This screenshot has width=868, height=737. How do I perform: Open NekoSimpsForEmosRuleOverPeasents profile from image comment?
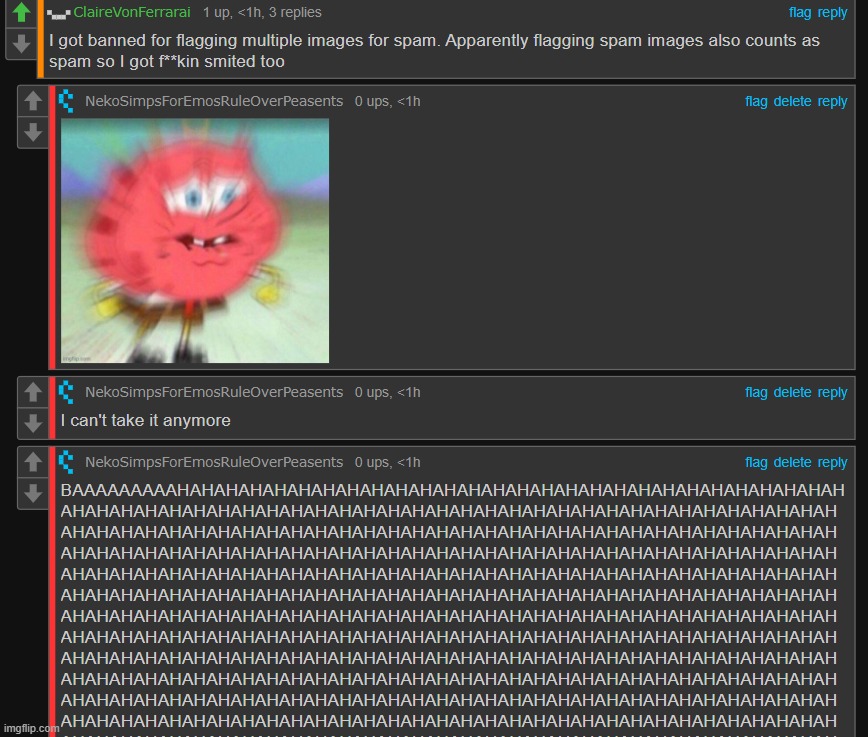click(214, 101)
